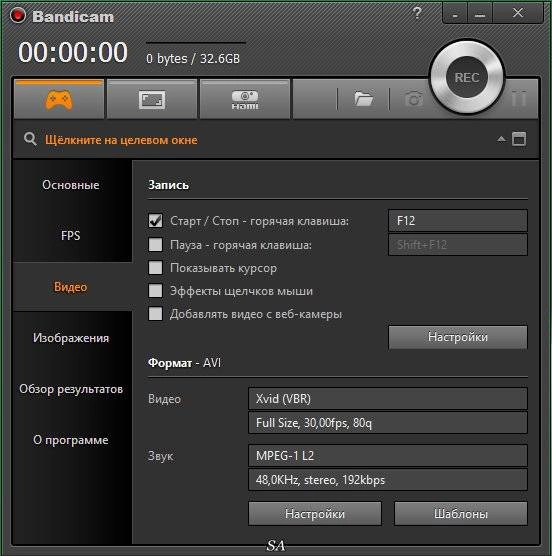Click the MPEG-1 L2 audio codec field
Screen dimensions: 552x556
tap(387, 455)
